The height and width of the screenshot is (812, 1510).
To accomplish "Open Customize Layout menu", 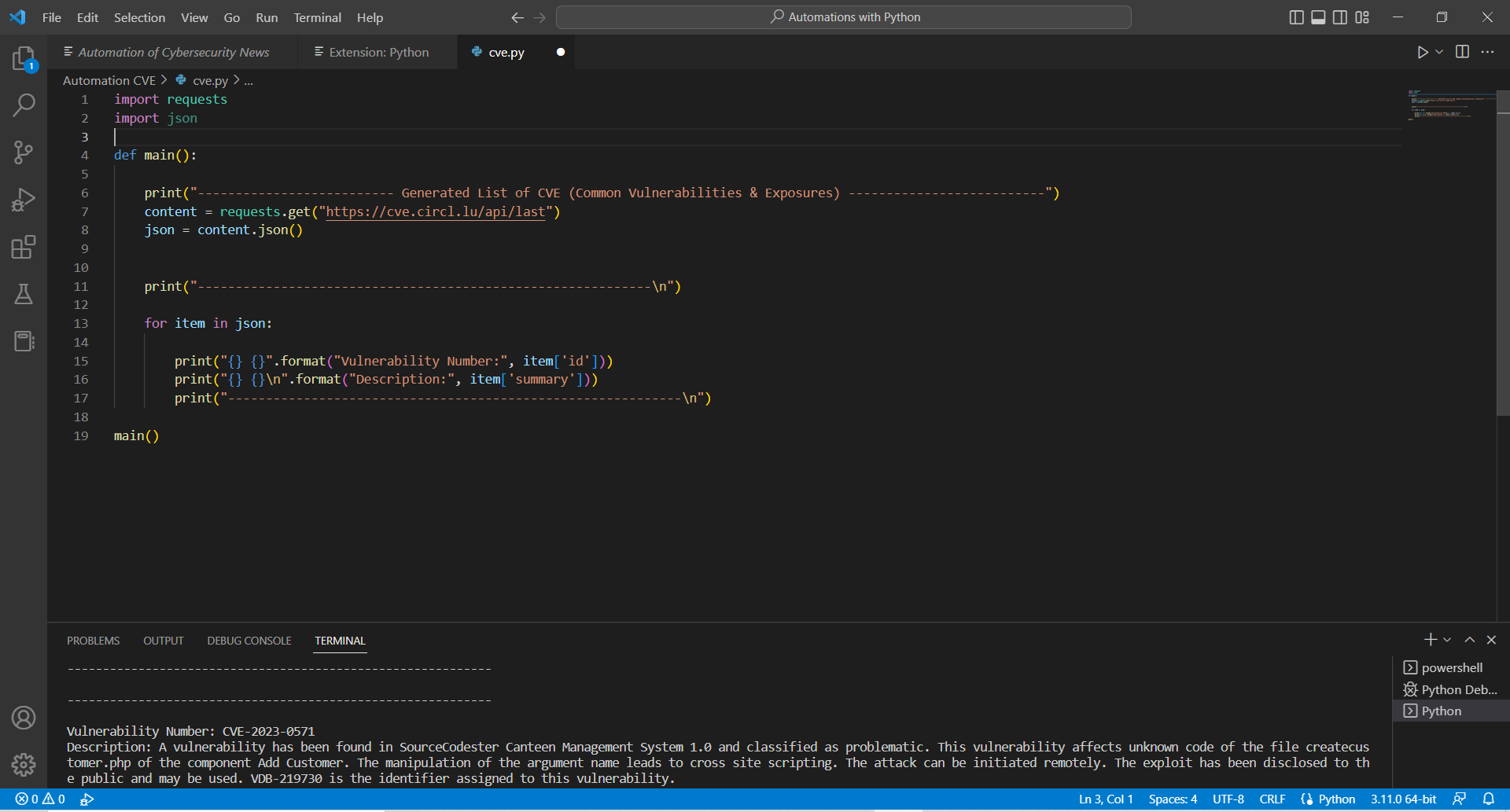I will click(x=1362, y=17).
